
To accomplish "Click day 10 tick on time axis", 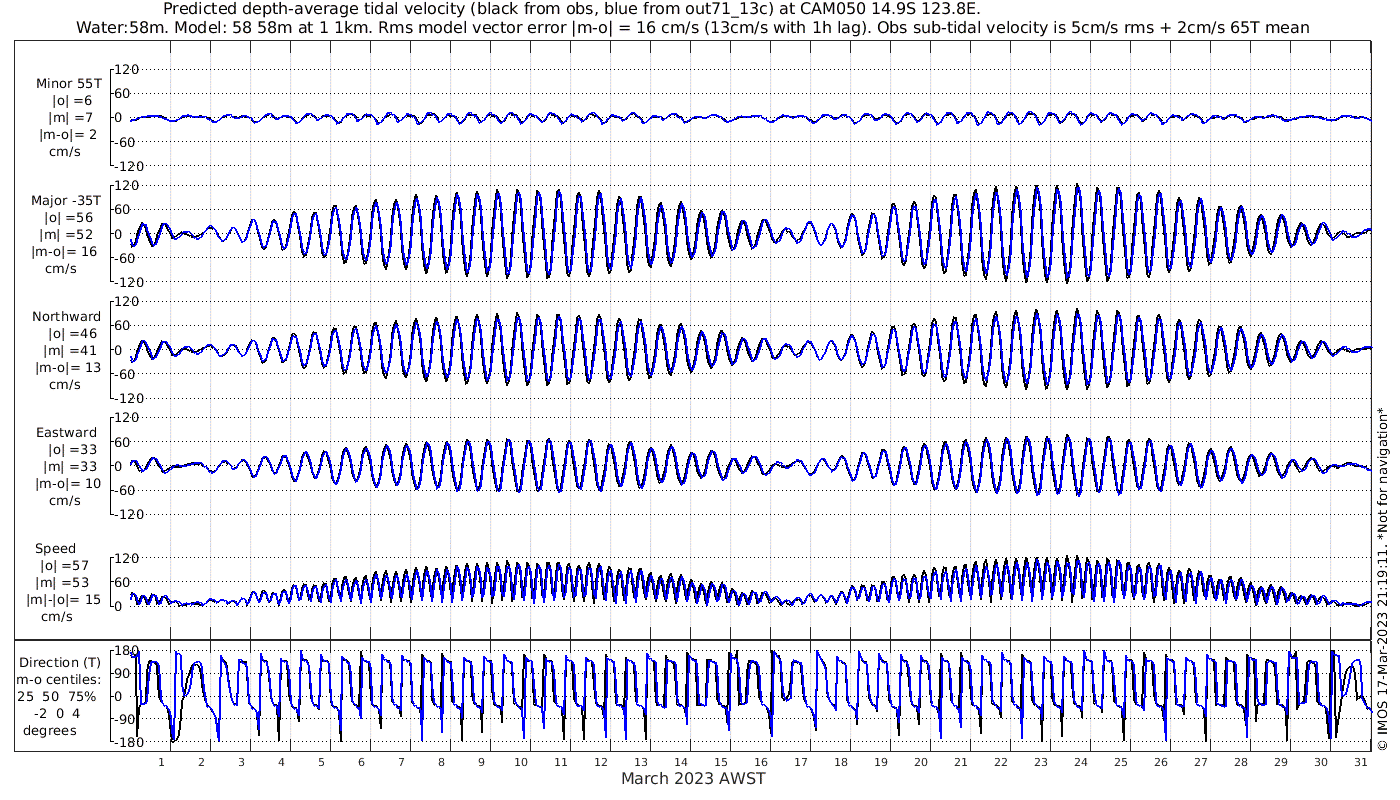I will click(521, 761).
